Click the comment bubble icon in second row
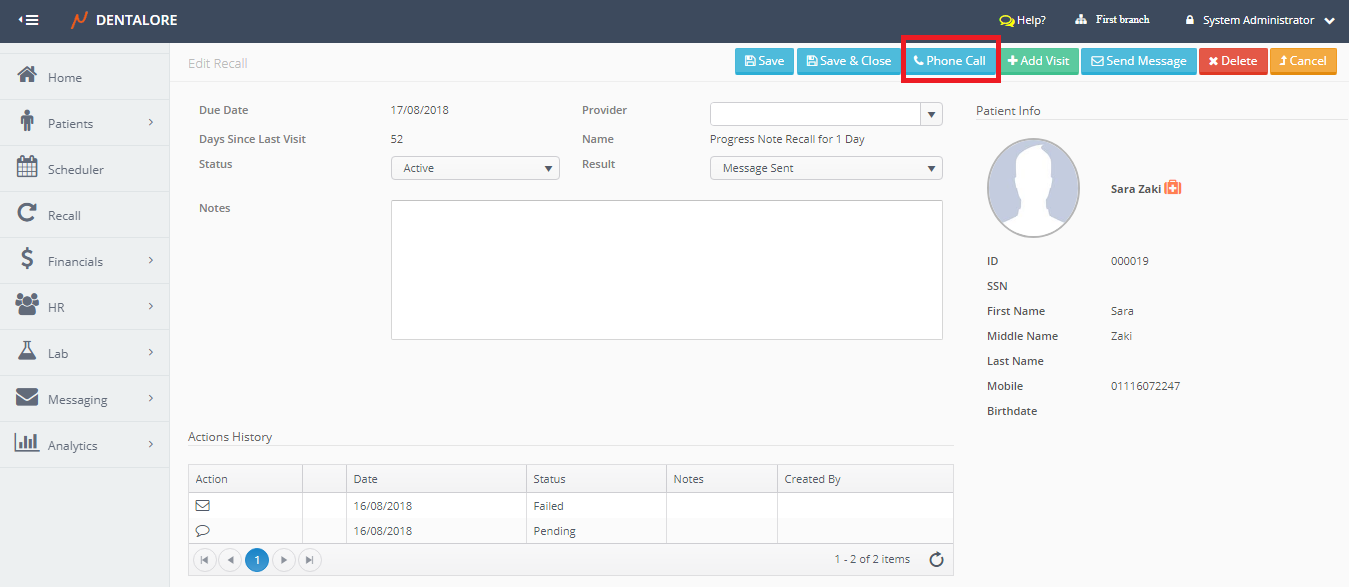This screenshot has width=1349, height=587. click(x=203, y=531)
